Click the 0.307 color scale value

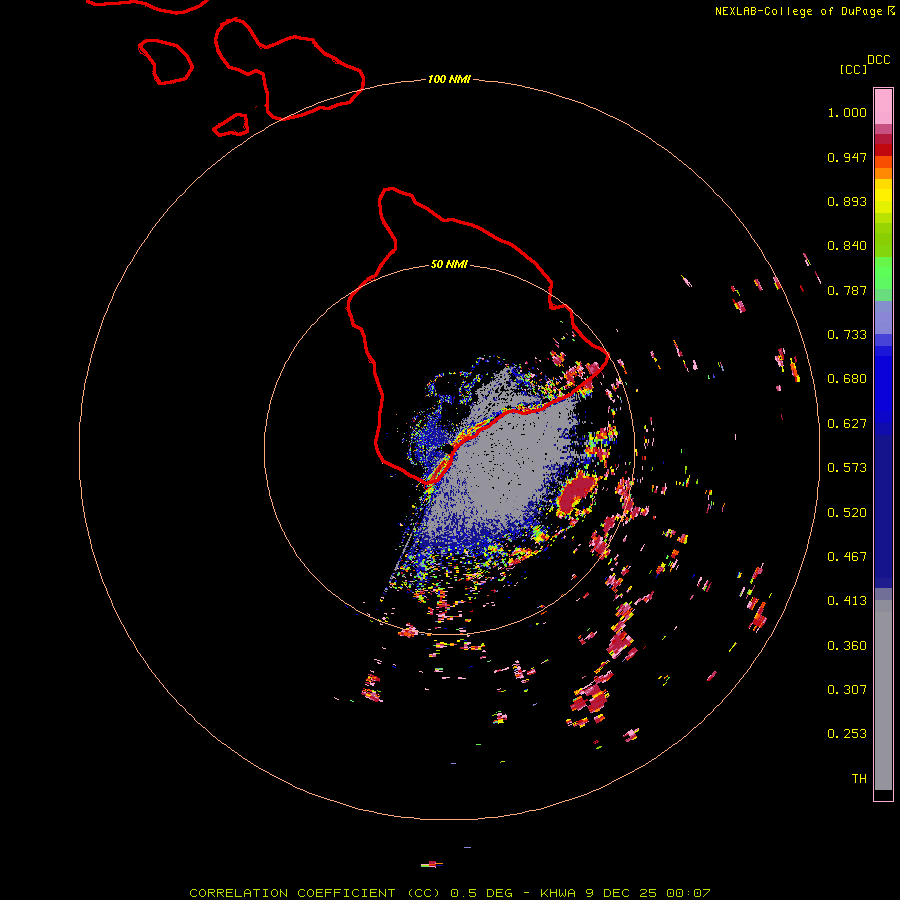[847, 690]
